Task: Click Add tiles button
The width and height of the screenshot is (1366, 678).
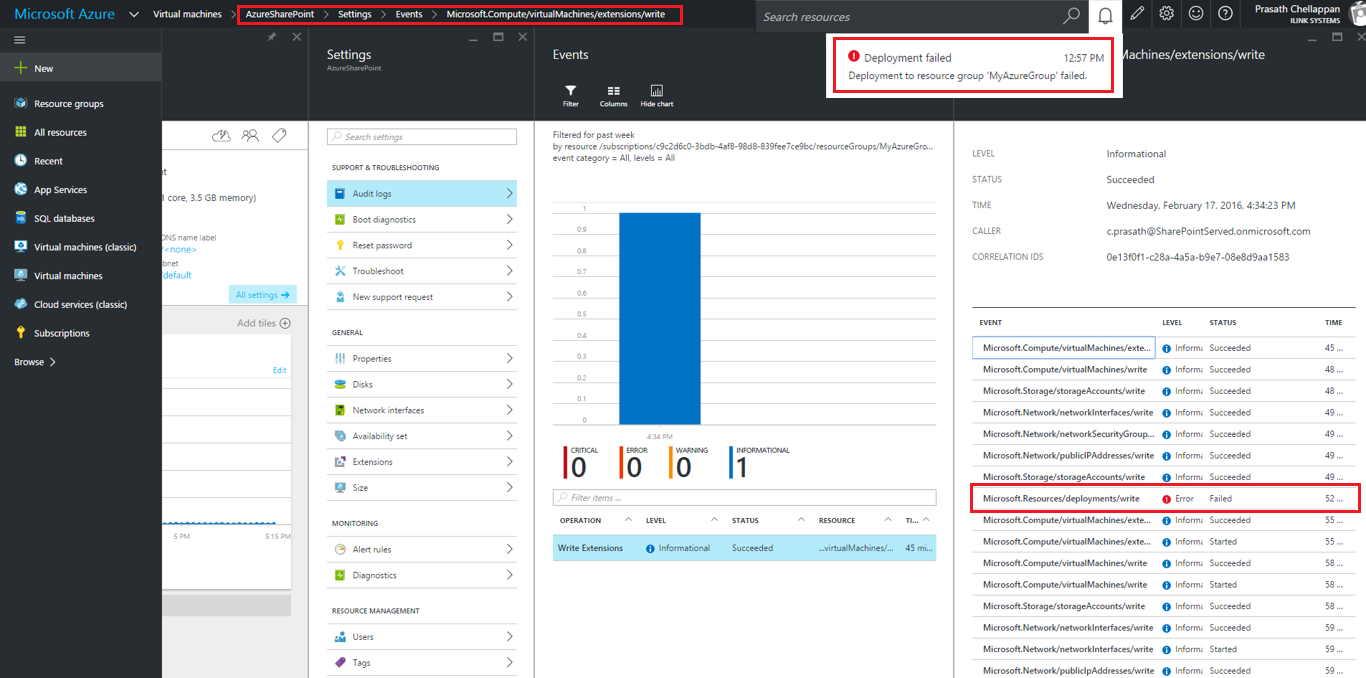Action: [264, 323]
